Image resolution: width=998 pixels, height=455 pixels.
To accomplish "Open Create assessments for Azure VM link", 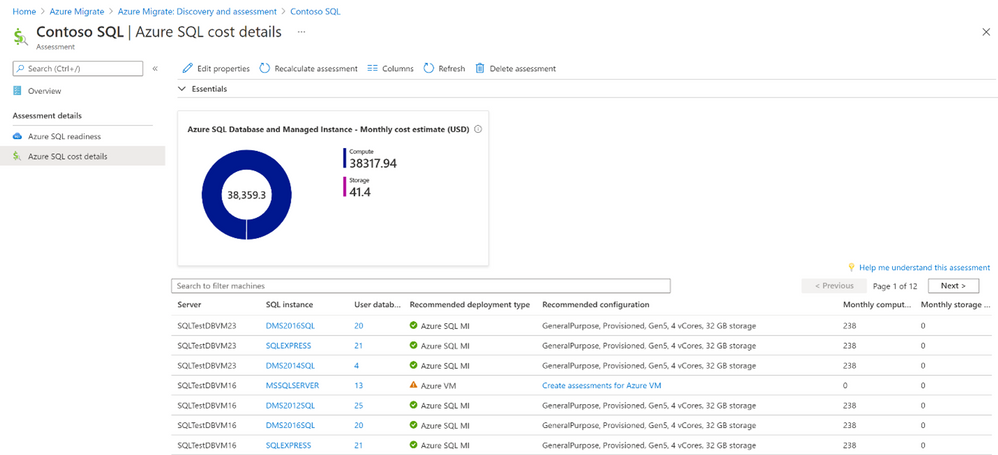I will 603,385.
